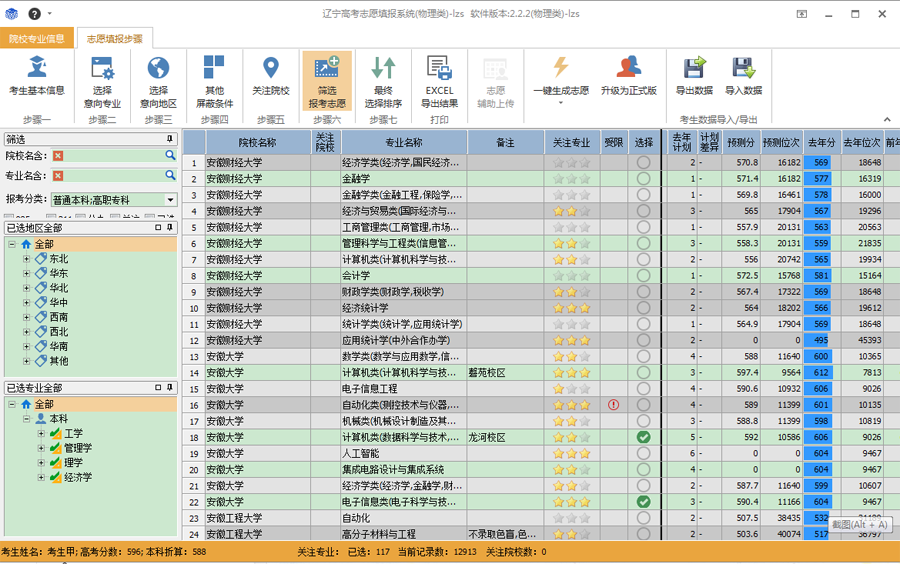Screen dimensions: 900x564
Task: Expand the 工学 major category node
Action: (x=41, y=433)
